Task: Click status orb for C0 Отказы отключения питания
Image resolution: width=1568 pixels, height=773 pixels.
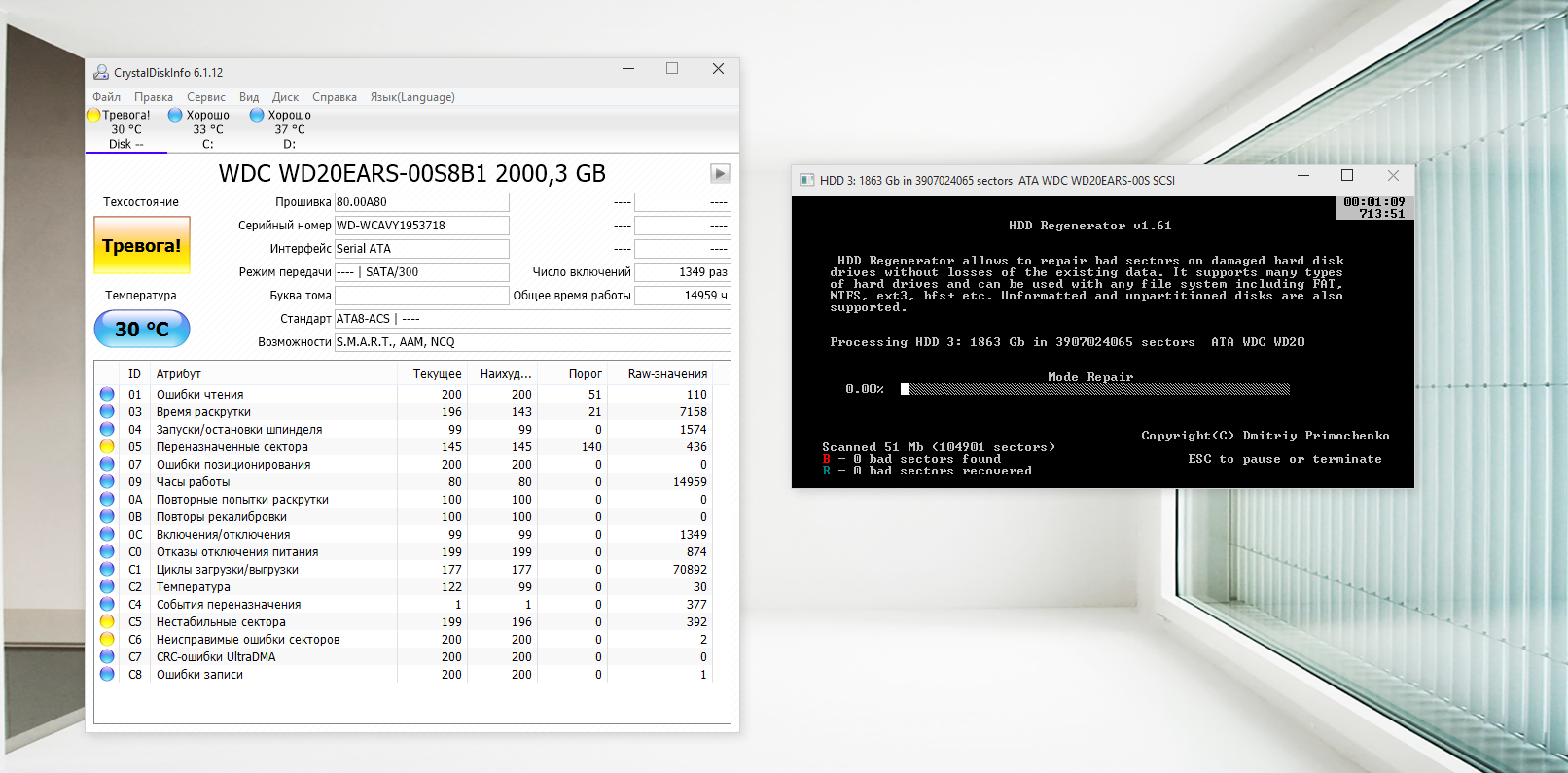Action: pyautogui.click(x=107, y=551)
